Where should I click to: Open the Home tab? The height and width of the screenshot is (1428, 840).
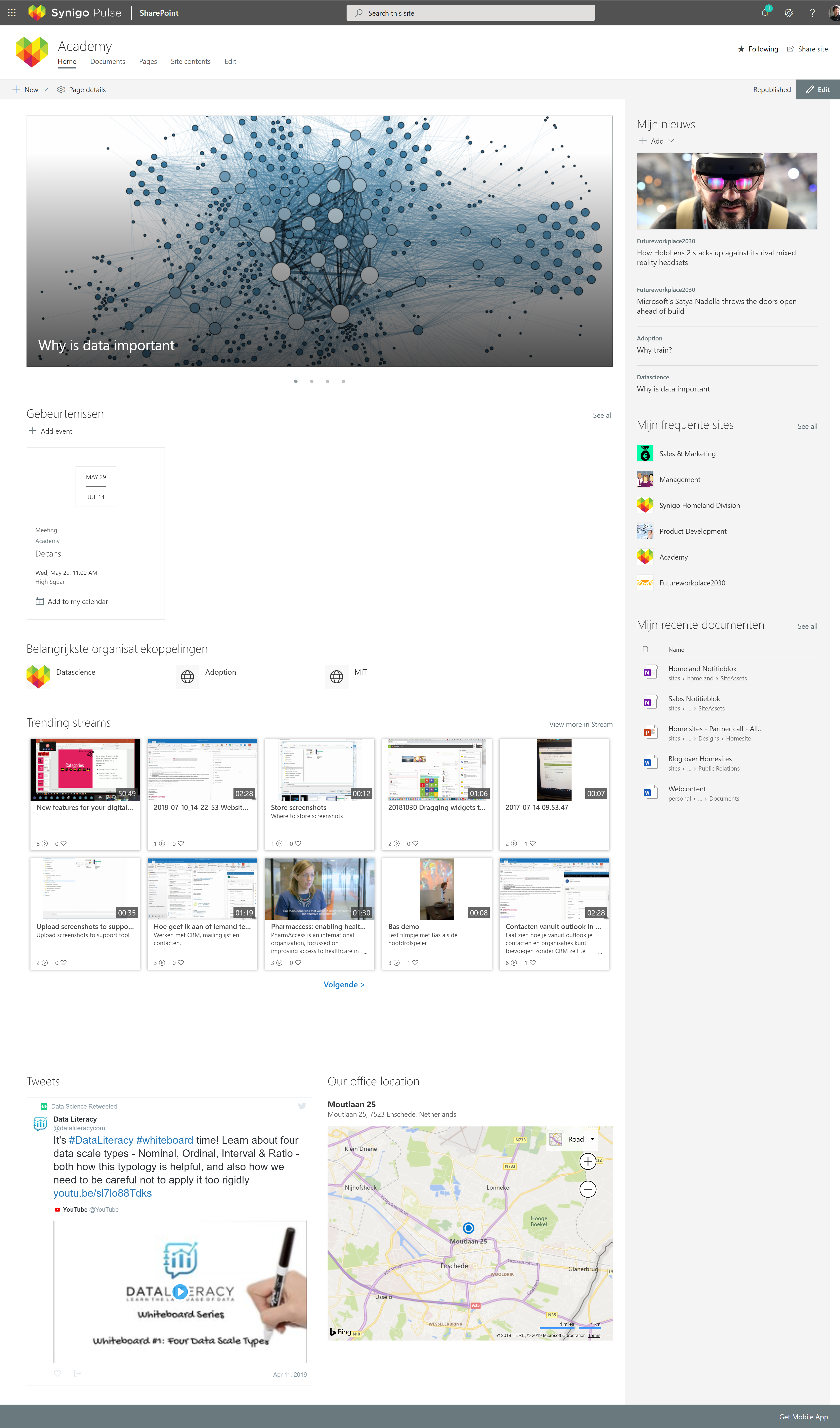tap(67, 61)
